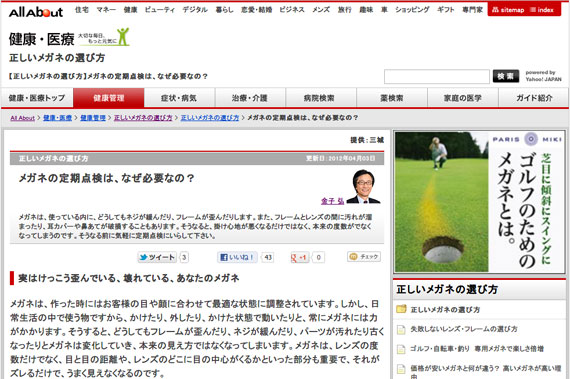Open the 旅行 navigation item
570x379 pixels.
(x=345, y=10)
